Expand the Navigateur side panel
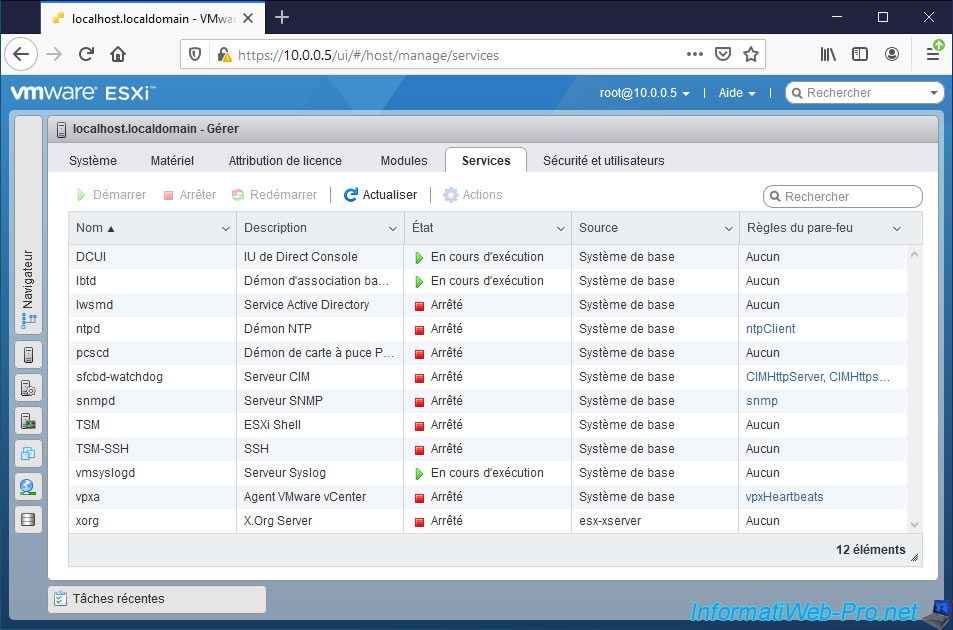 click(x=28, y=225)
